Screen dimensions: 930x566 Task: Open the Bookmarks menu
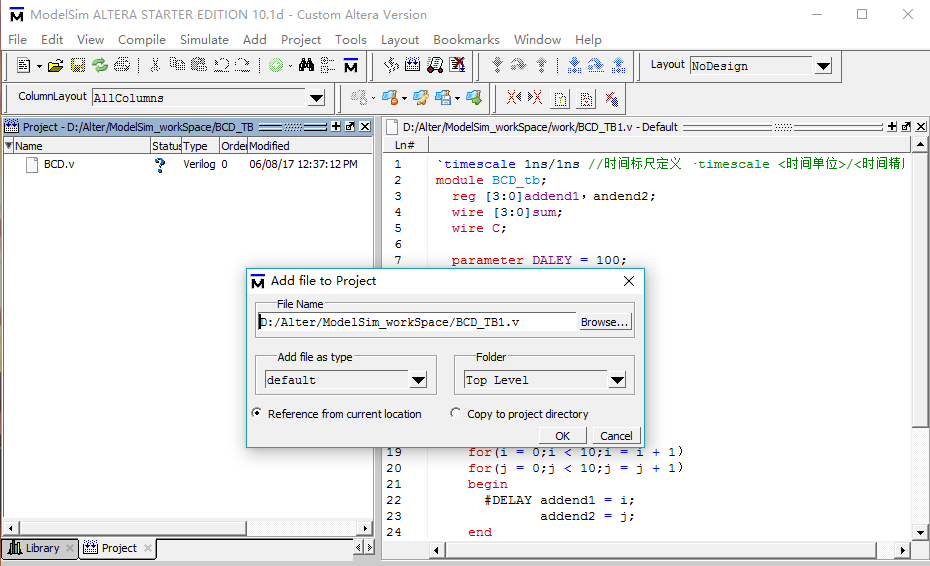(466, 39)
